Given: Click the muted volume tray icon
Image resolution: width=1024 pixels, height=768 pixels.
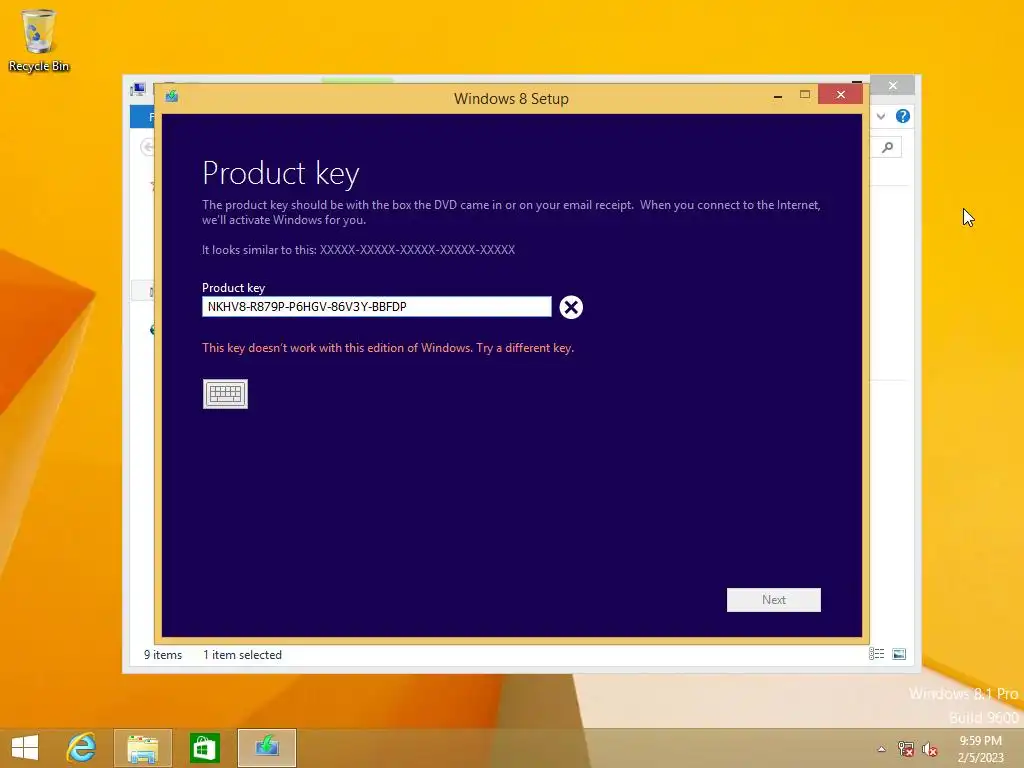Looking at the screenshot, I should tap(930, 749).
